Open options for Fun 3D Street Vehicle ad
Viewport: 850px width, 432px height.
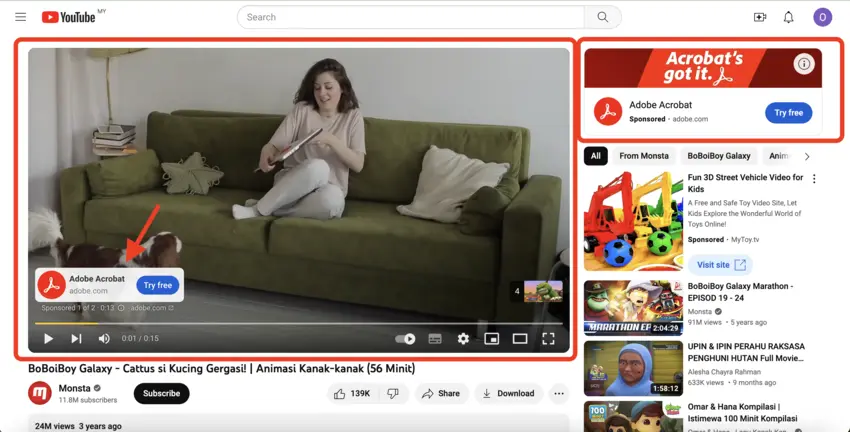(814, 178)
